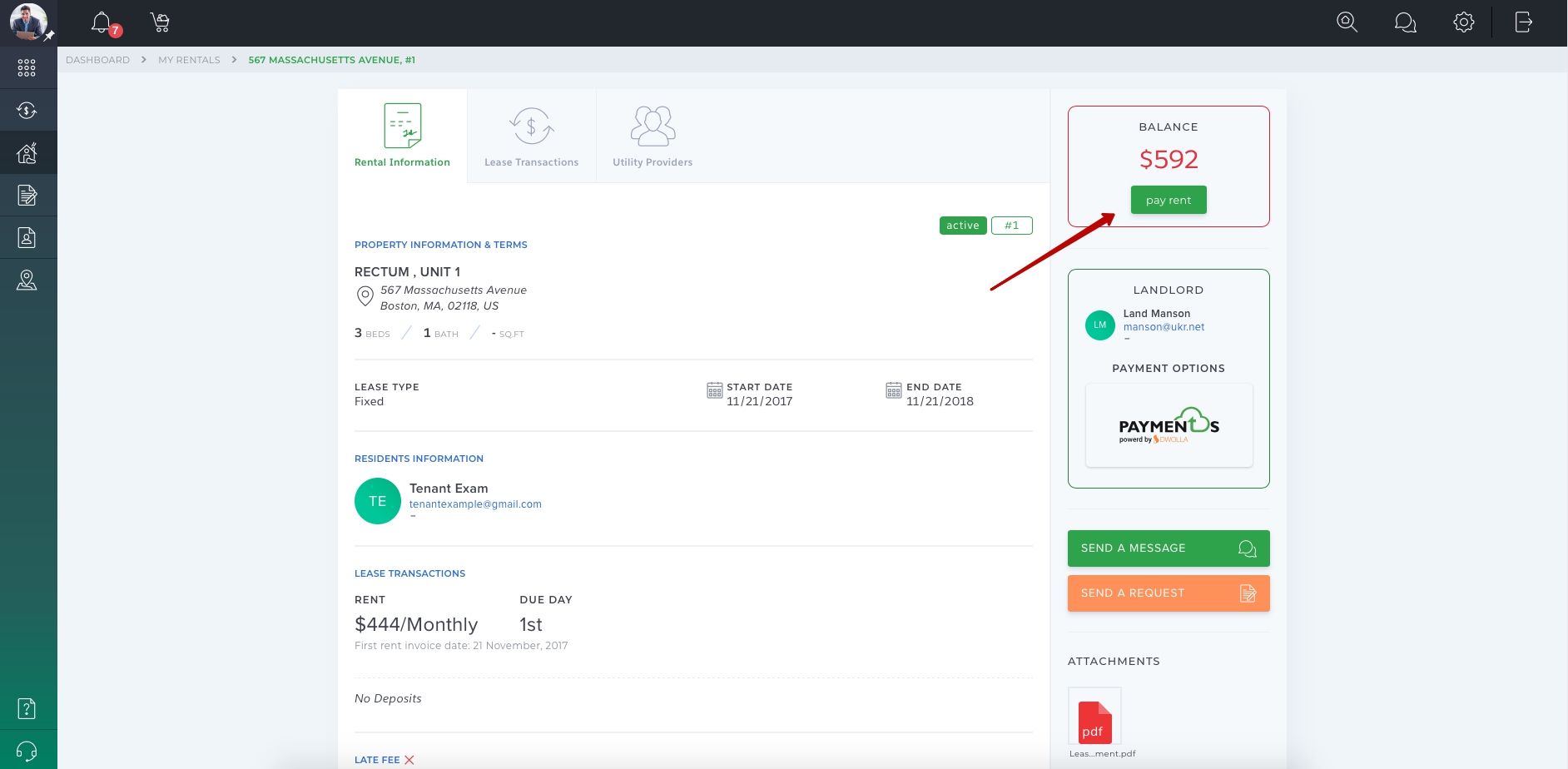Open the payments dollar sidebar icon
Screen dimensions: 1568x769
pos(27,110)
